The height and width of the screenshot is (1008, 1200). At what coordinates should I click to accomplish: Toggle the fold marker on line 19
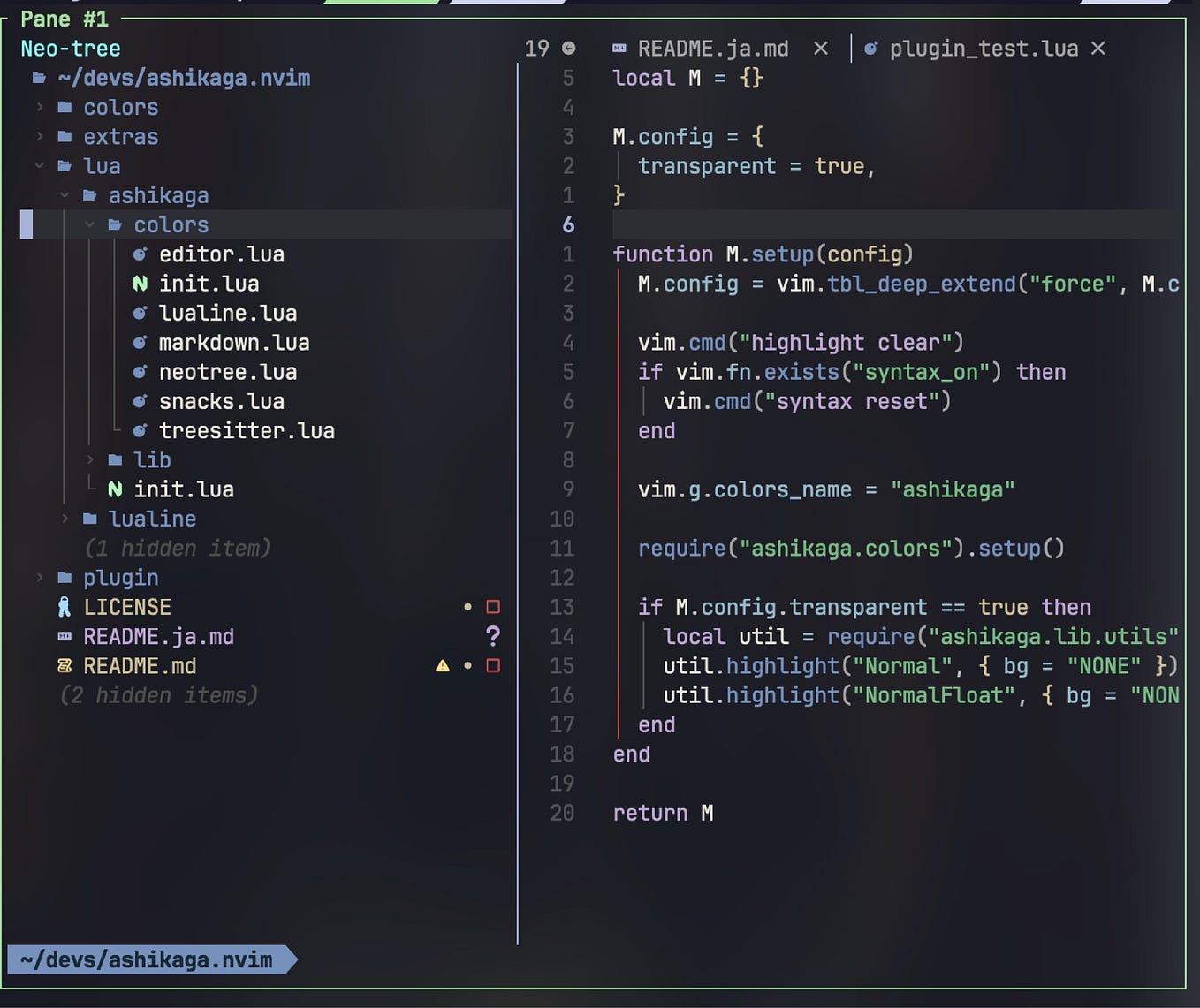pyautogui.click(x=566, y=49)
